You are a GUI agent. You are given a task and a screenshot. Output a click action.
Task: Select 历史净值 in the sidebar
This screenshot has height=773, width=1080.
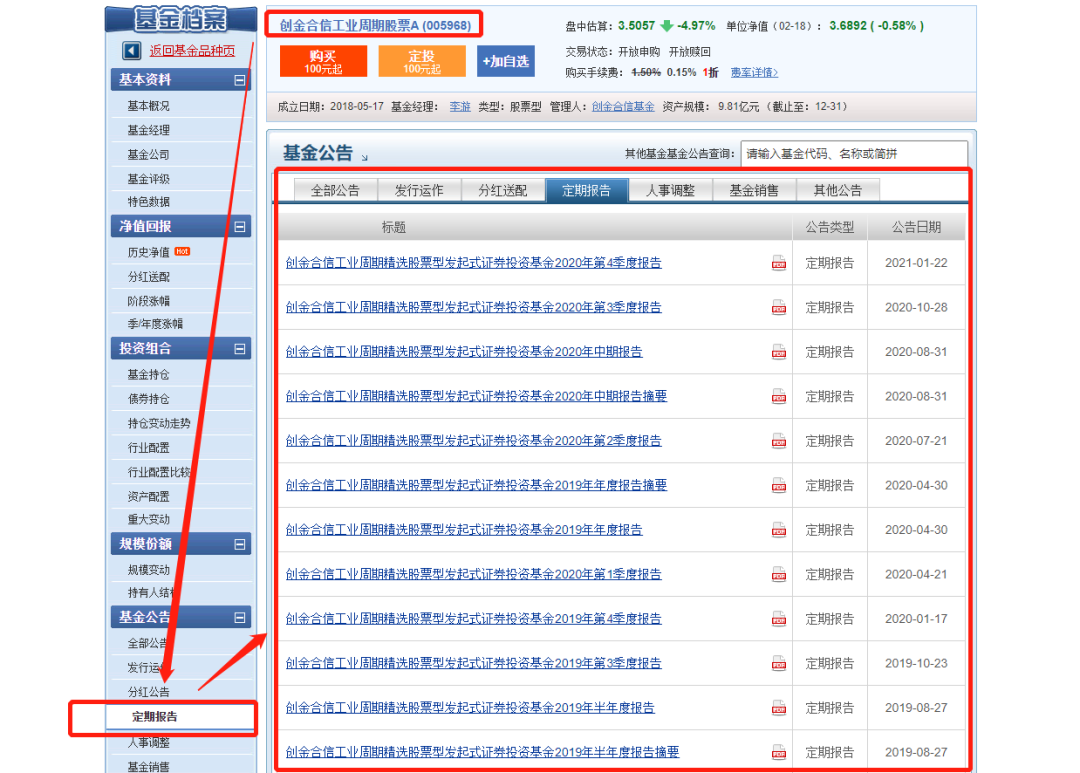(x=148, y=252)
